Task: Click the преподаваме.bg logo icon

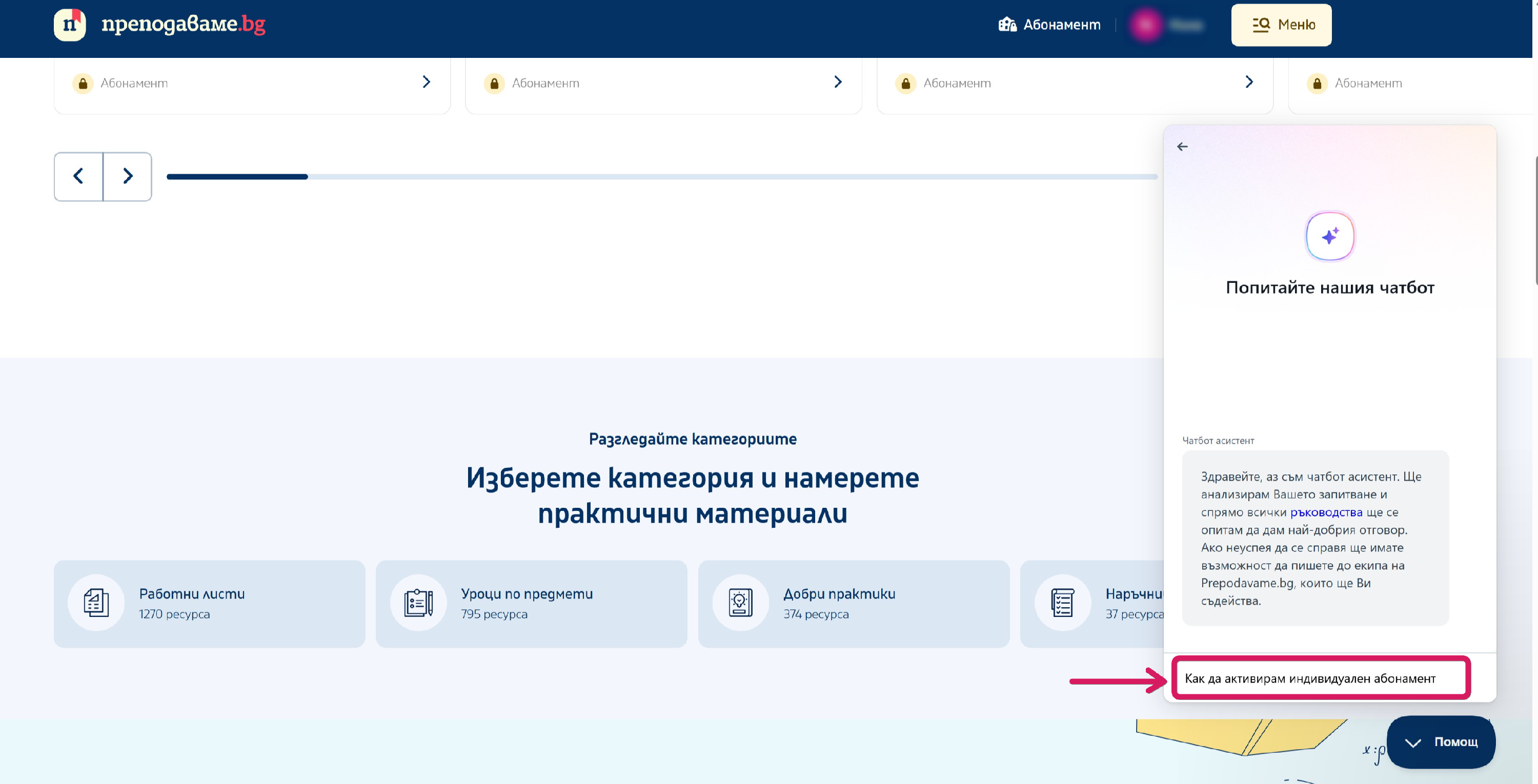Action: point(70,25)
